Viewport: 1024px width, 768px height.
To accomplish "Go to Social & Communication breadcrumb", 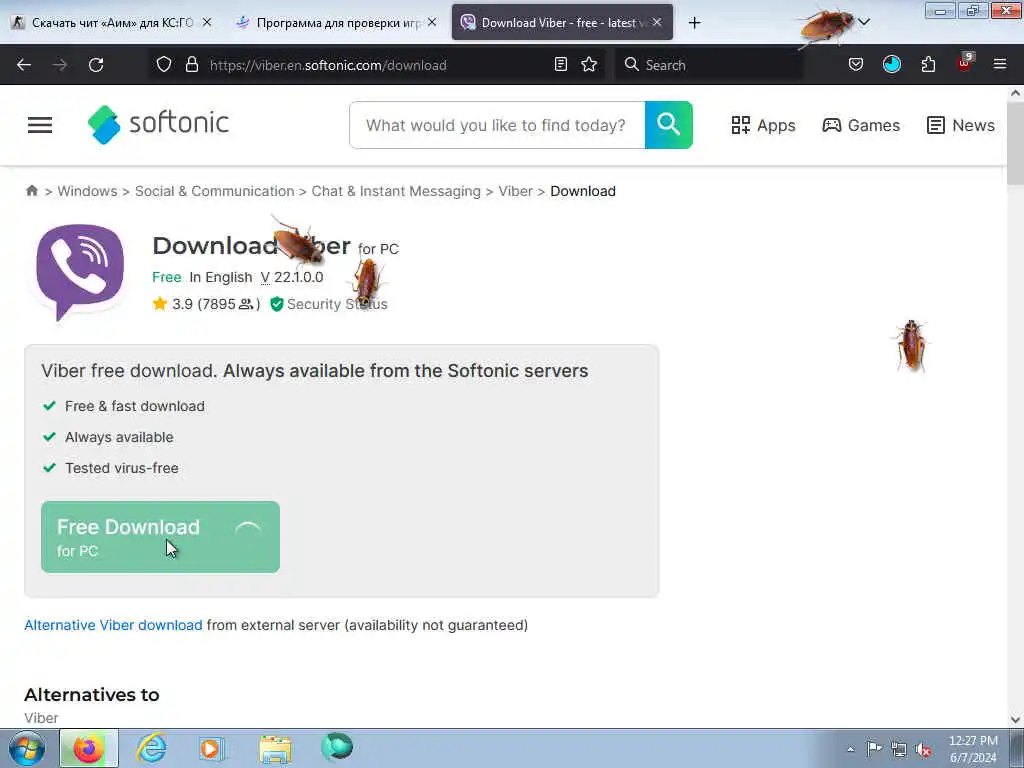I will (214, 191).
